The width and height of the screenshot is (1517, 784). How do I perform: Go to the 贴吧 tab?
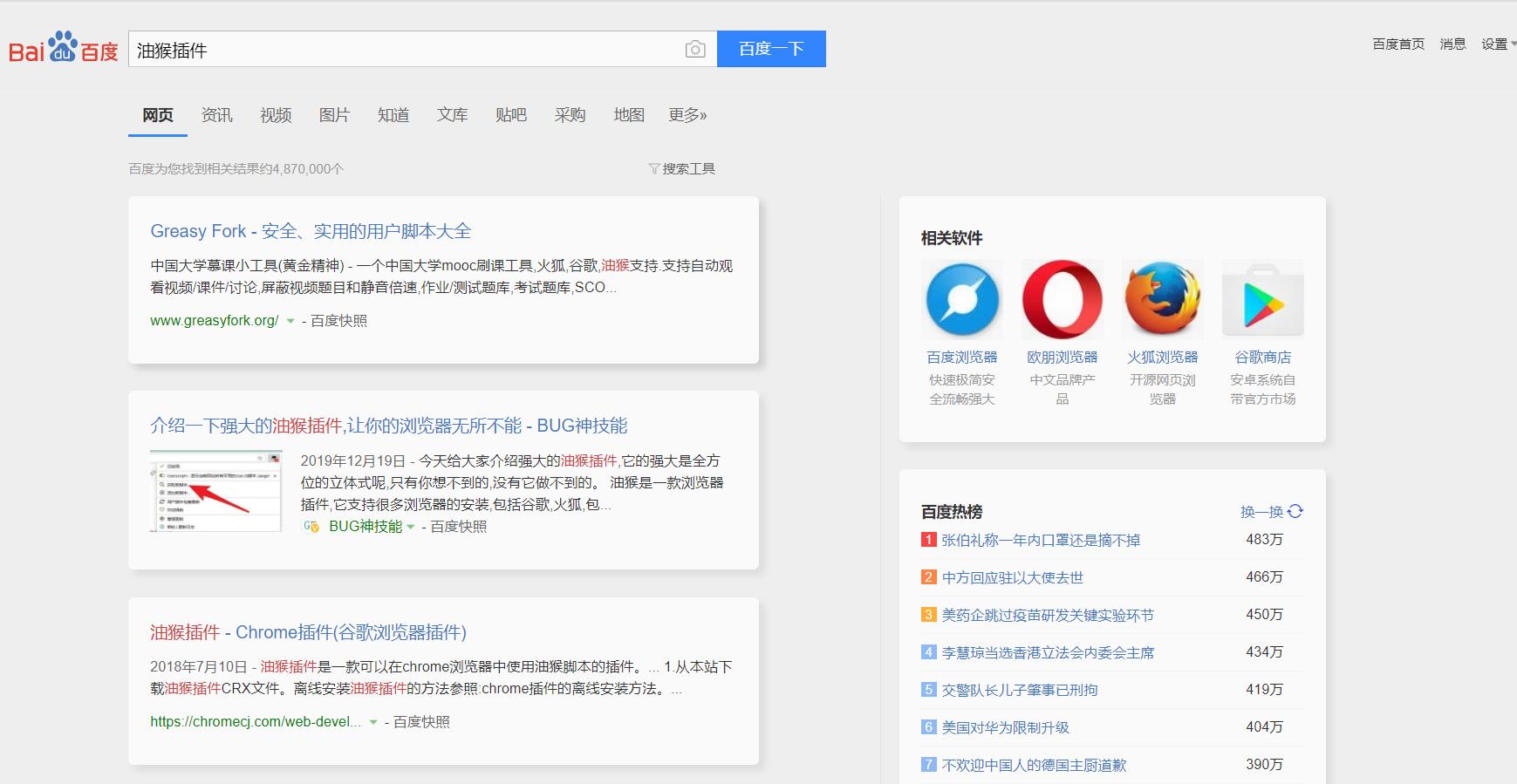click(510, 115)
